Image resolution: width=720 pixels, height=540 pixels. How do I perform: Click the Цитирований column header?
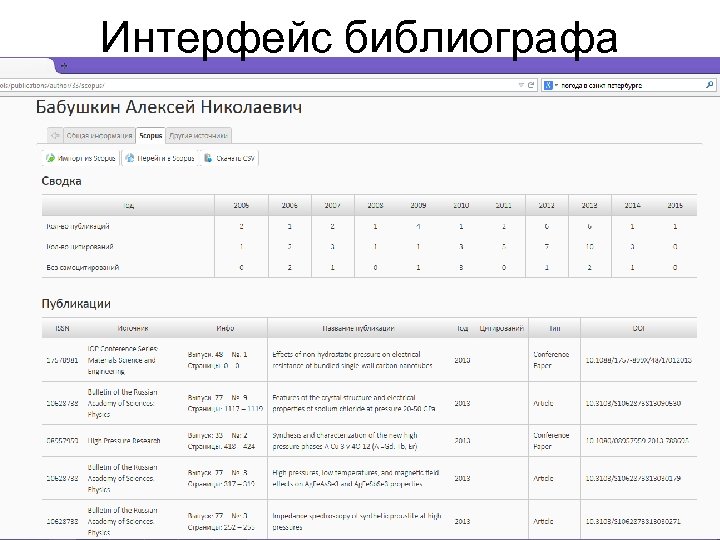point(501,328)
